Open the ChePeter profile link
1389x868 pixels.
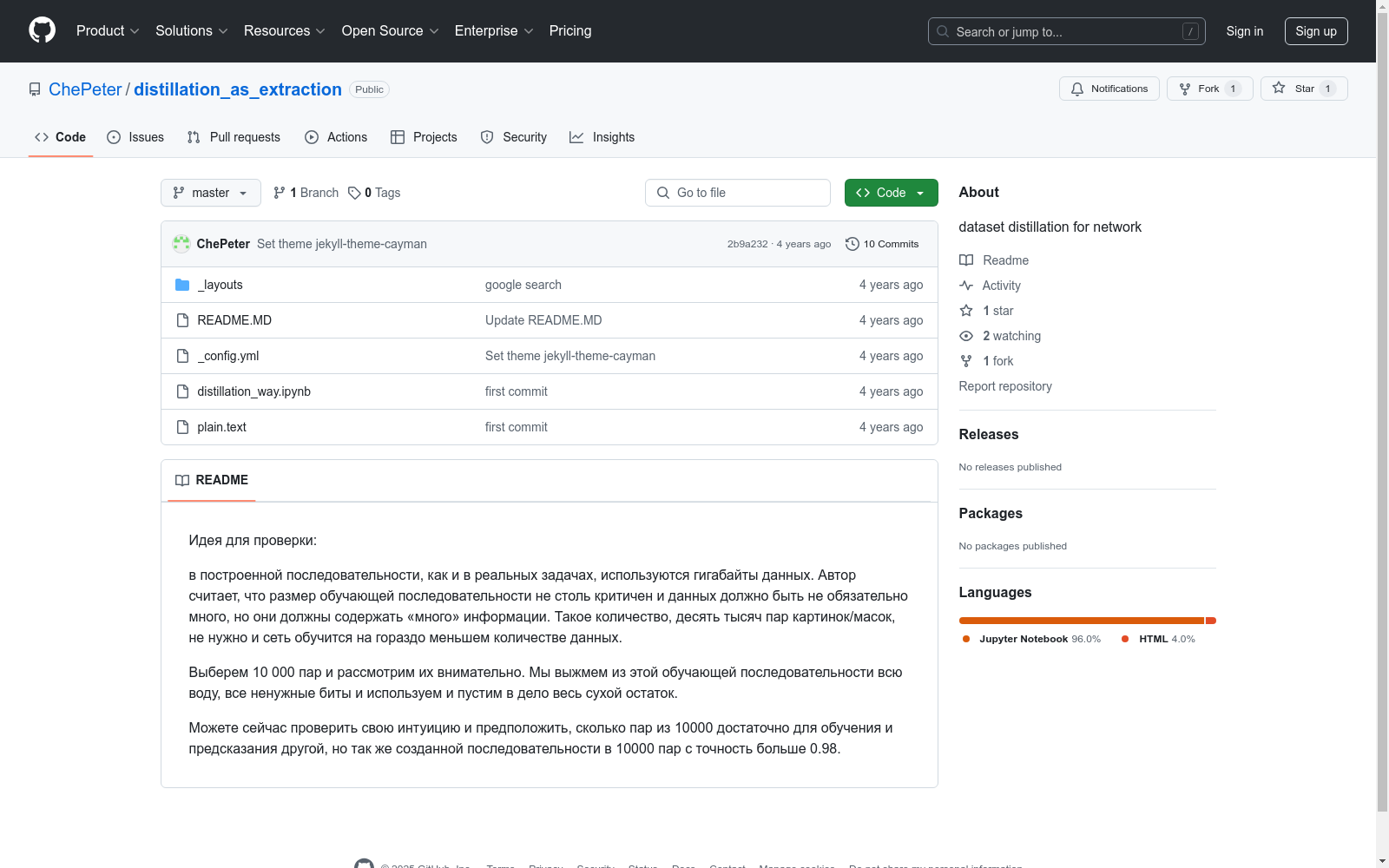(x=85, y=89)
